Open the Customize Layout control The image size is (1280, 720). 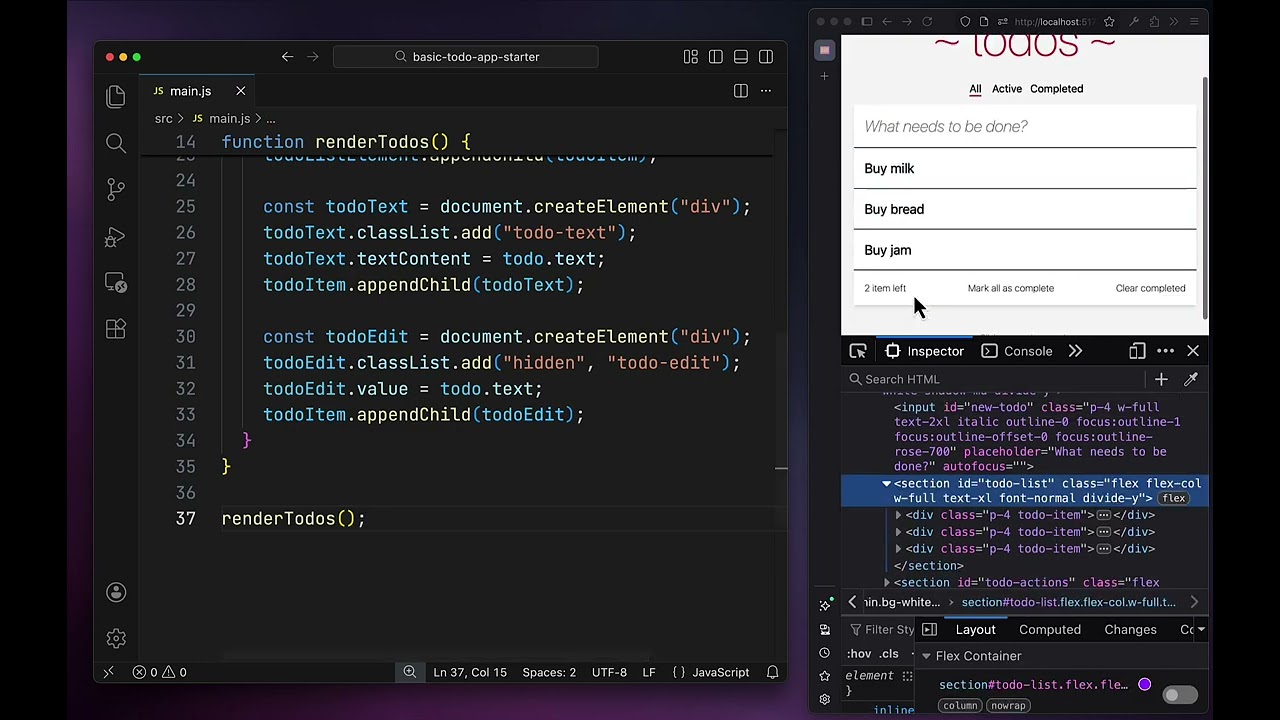[x=691, y=57]
